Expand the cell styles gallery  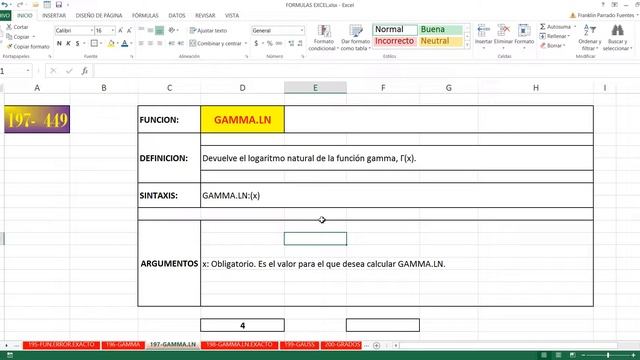[467, 46]
